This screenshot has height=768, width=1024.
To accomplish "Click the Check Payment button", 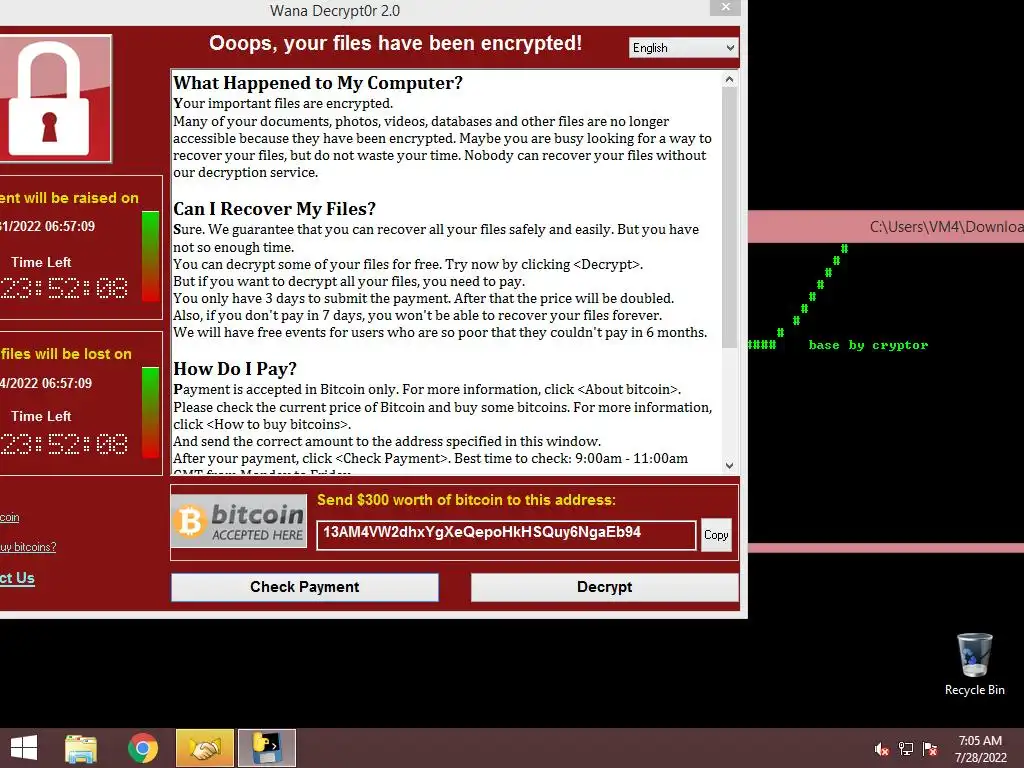I will (305, 587).
